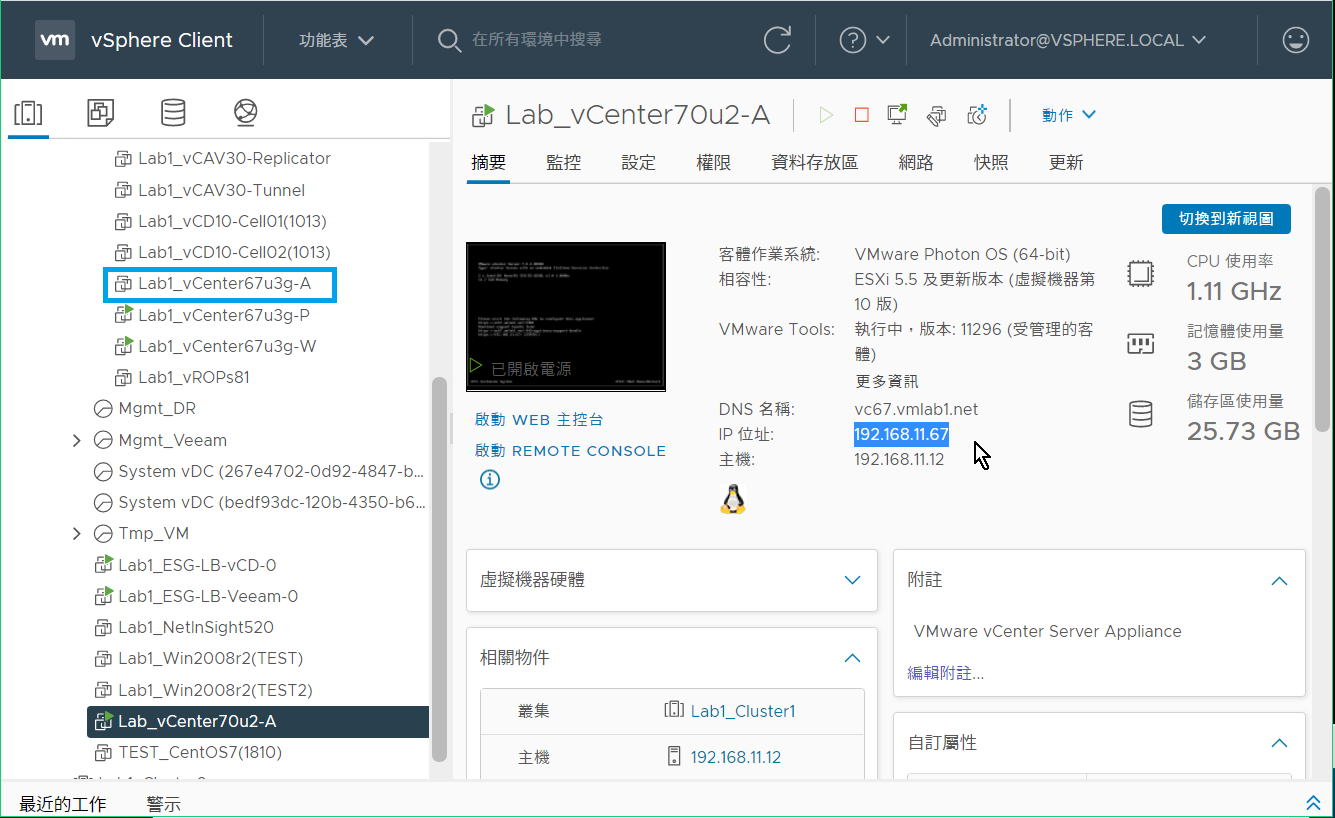The height and width of the screenshot is (818, 1335).
Task: Switch to the 網路 tab
Action: (x=916, y=163)
